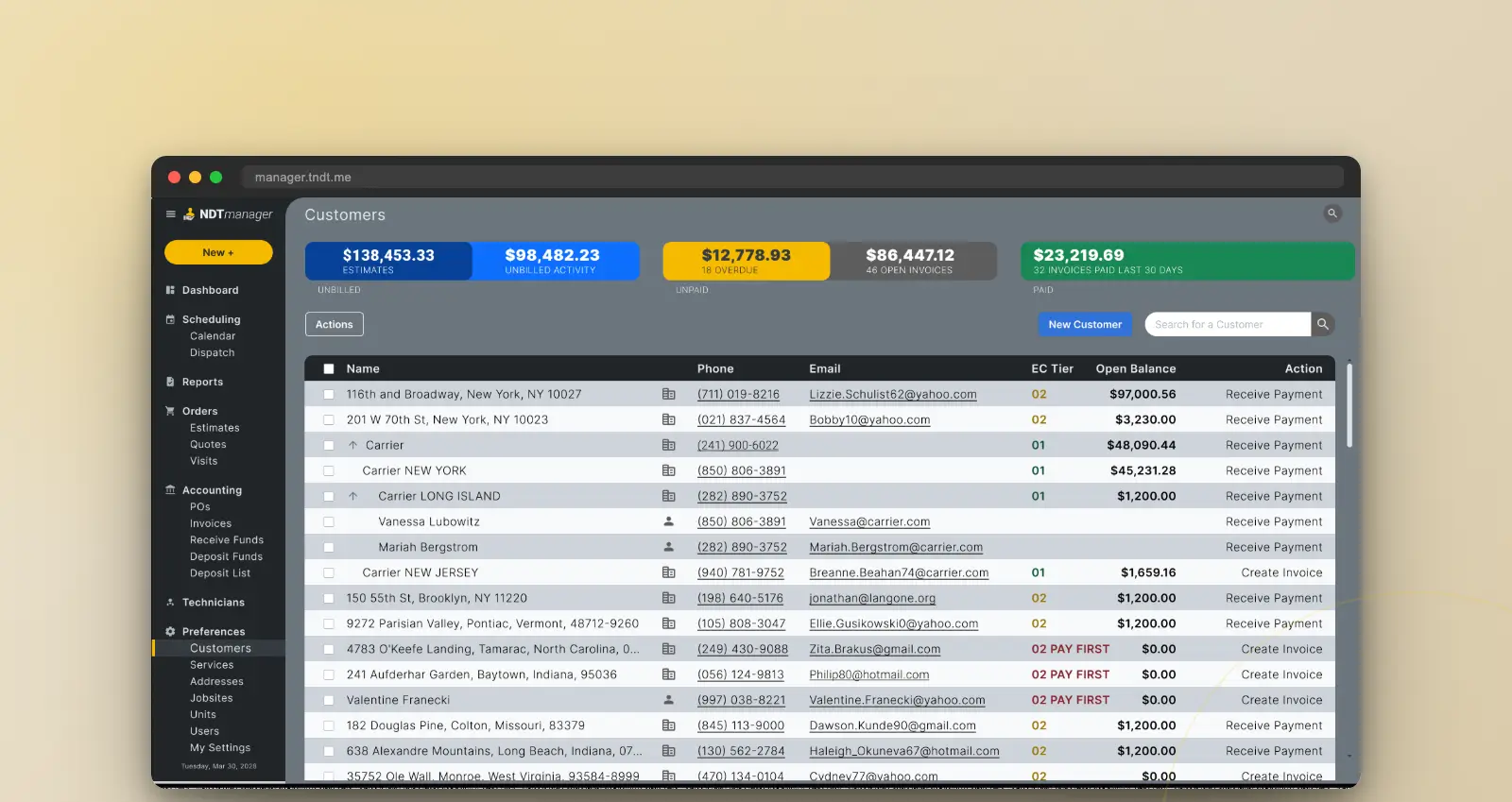Open Jobsites in the sidebar
The width and height of the screenshot is (1512, 802).
212,698
